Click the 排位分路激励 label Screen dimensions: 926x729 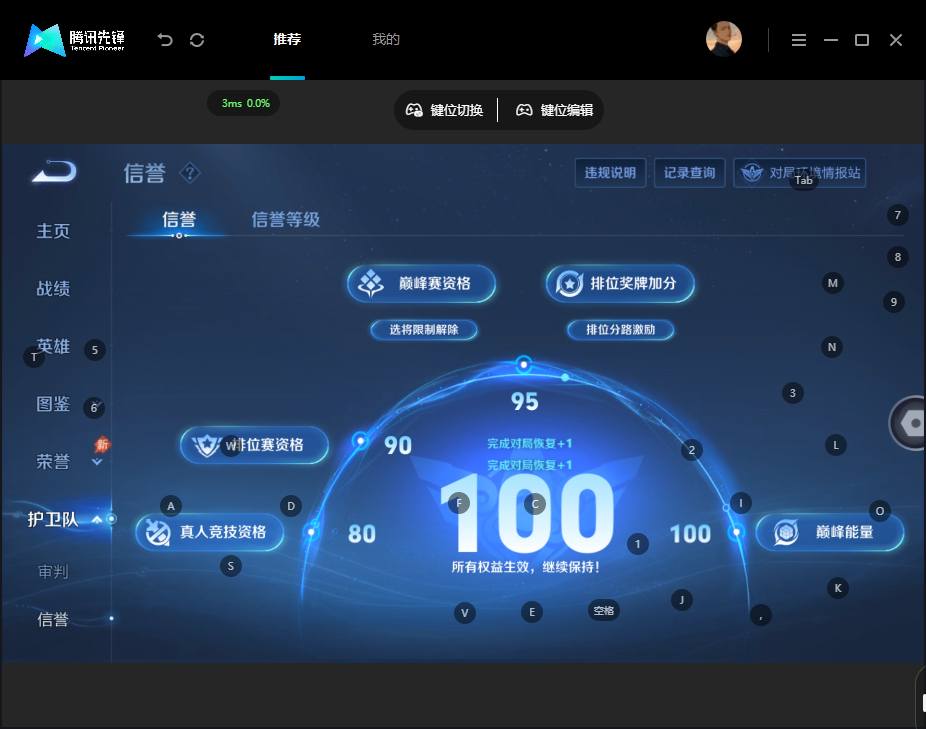point(620,330)
